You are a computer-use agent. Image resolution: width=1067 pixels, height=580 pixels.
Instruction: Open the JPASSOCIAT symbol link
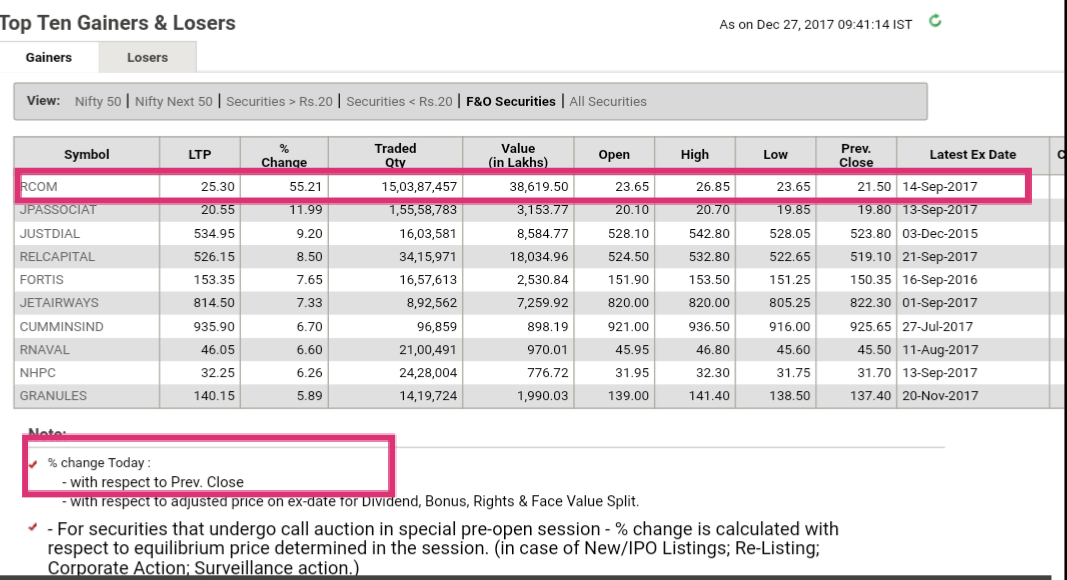coord(58,210)
